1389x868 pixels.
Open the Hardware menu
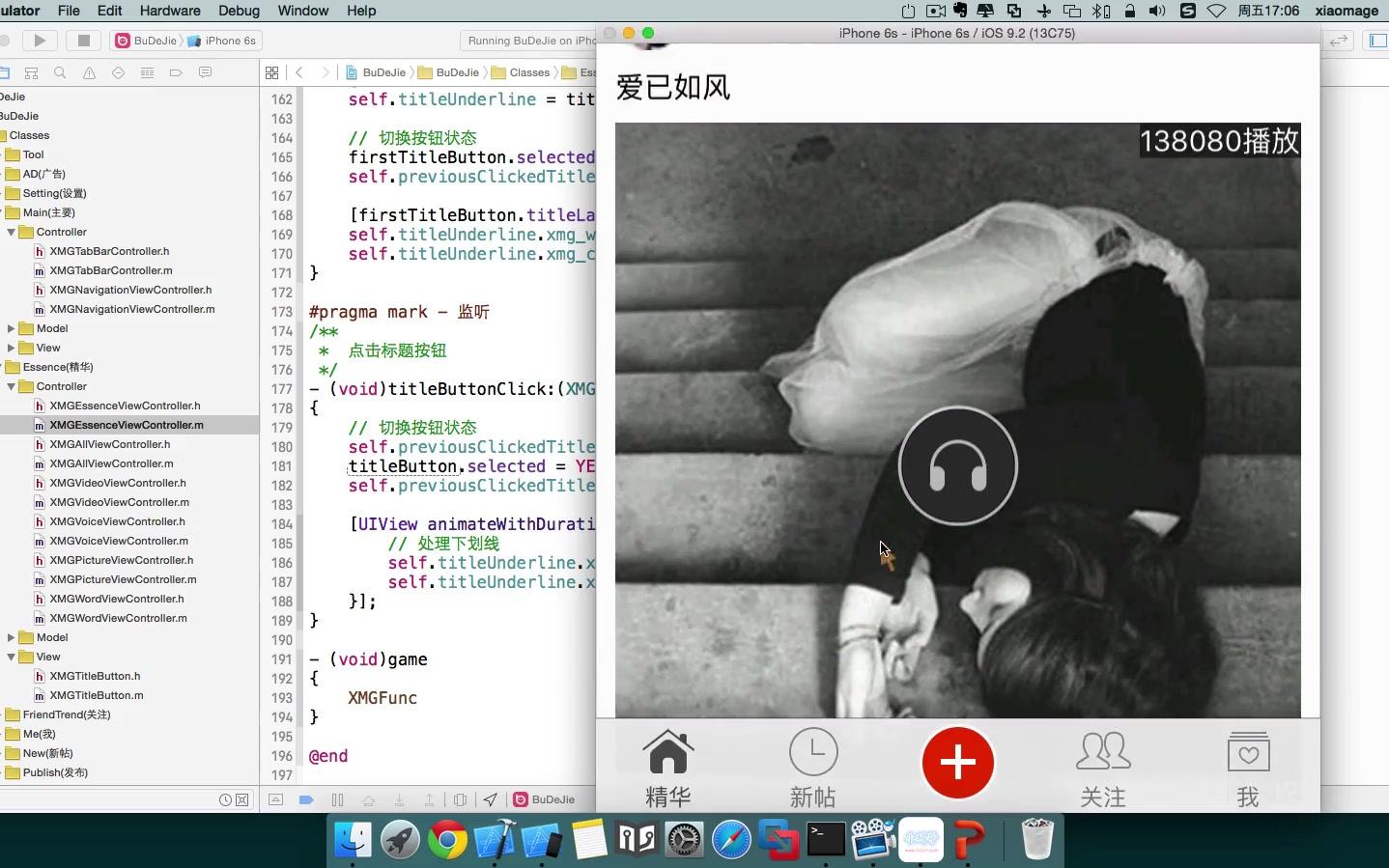point(170,11)
